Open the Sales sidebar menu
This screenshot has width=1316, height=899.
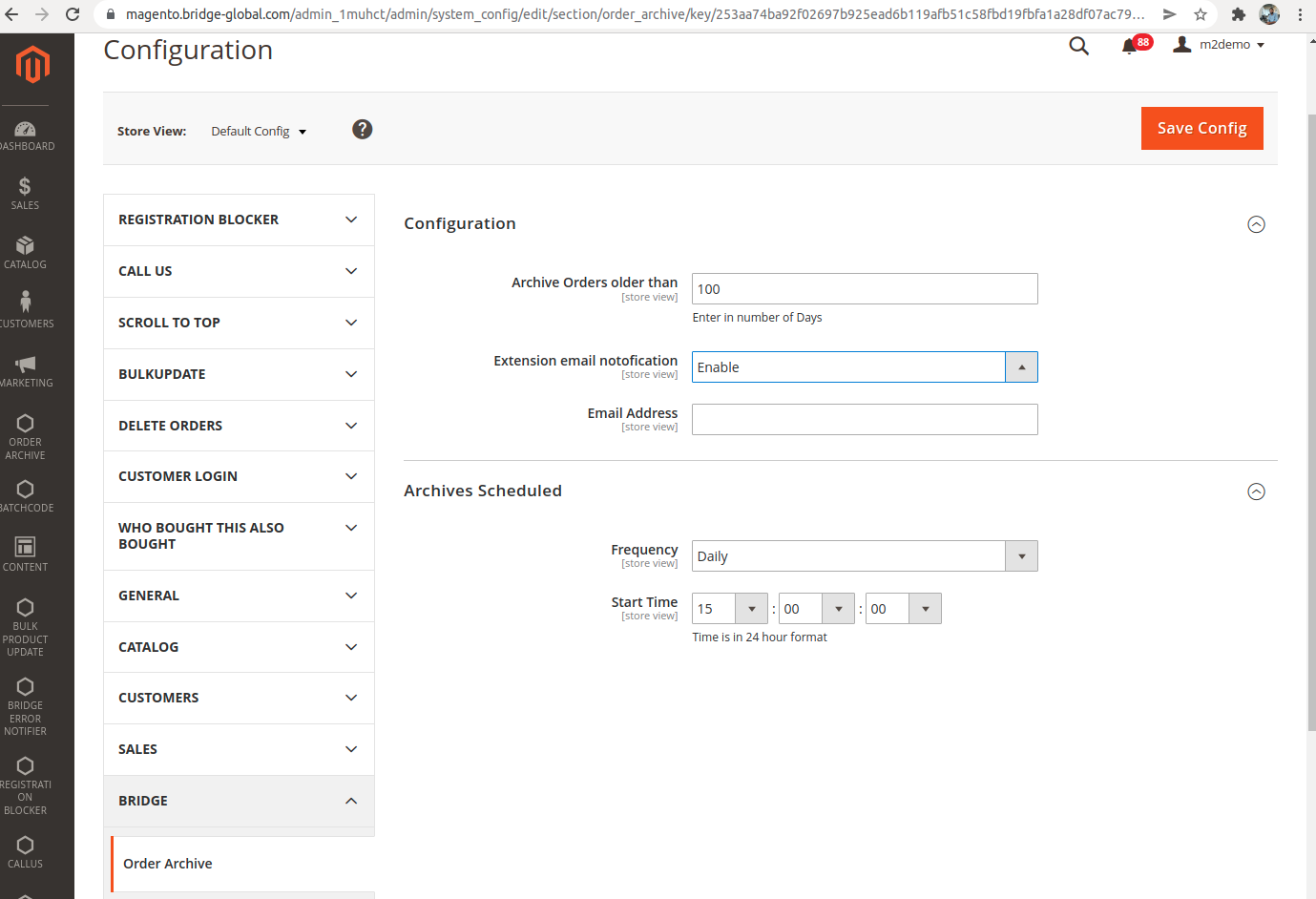click(x=26, y=193)
